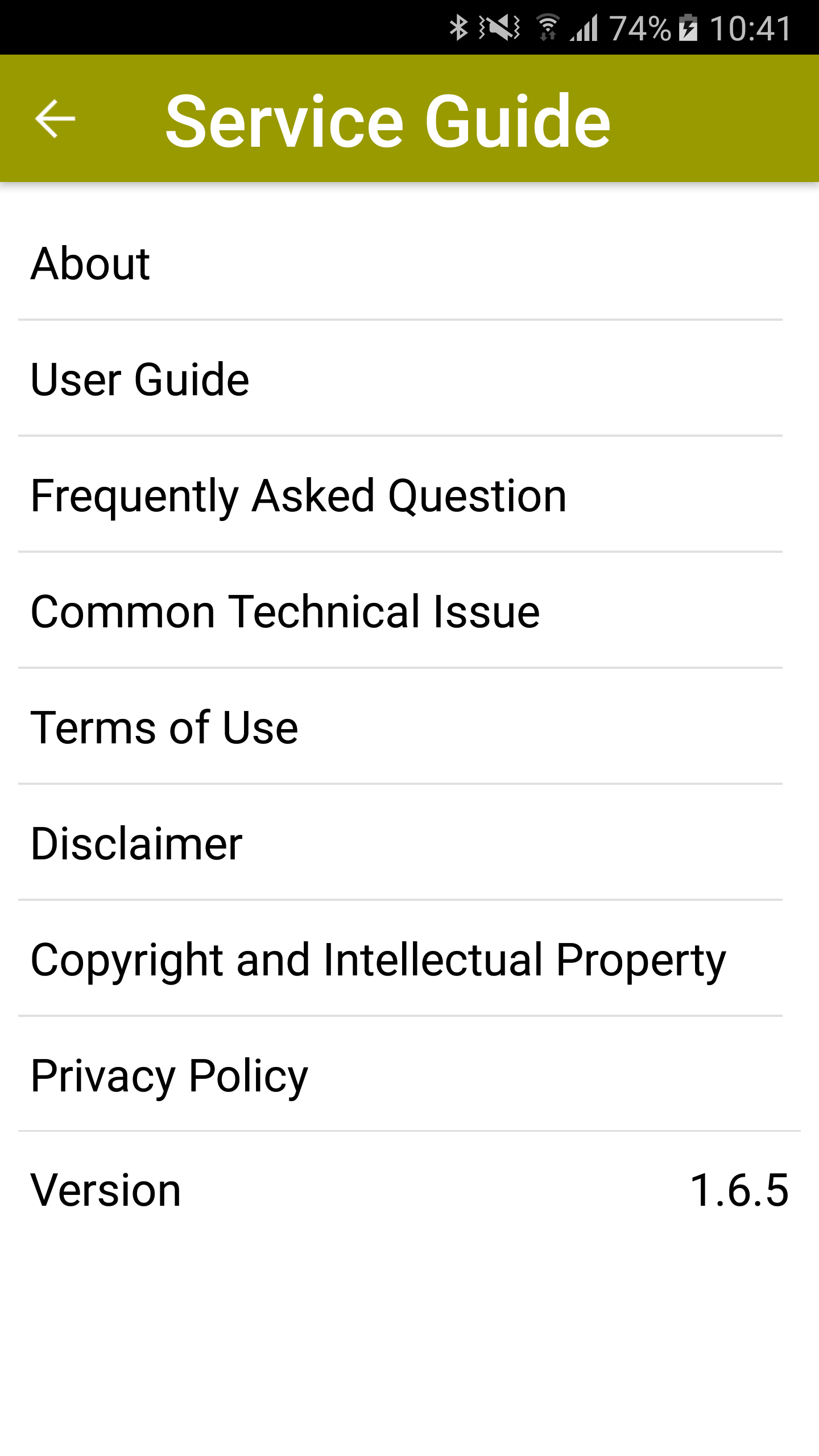Image resolution: width=819 pixels, height=1456 pixels.
Task: Open the User Guide
Action: coord(140,379)
